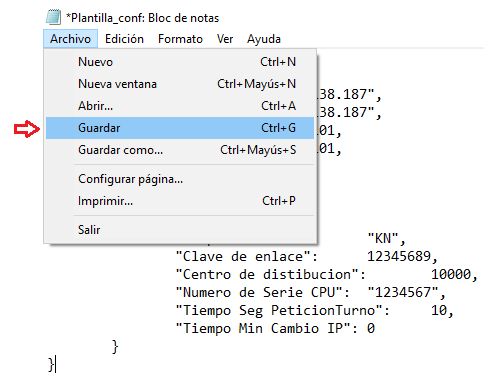Open the Formato menu
This screenshot has height=380, width=489.
[180, 39]
